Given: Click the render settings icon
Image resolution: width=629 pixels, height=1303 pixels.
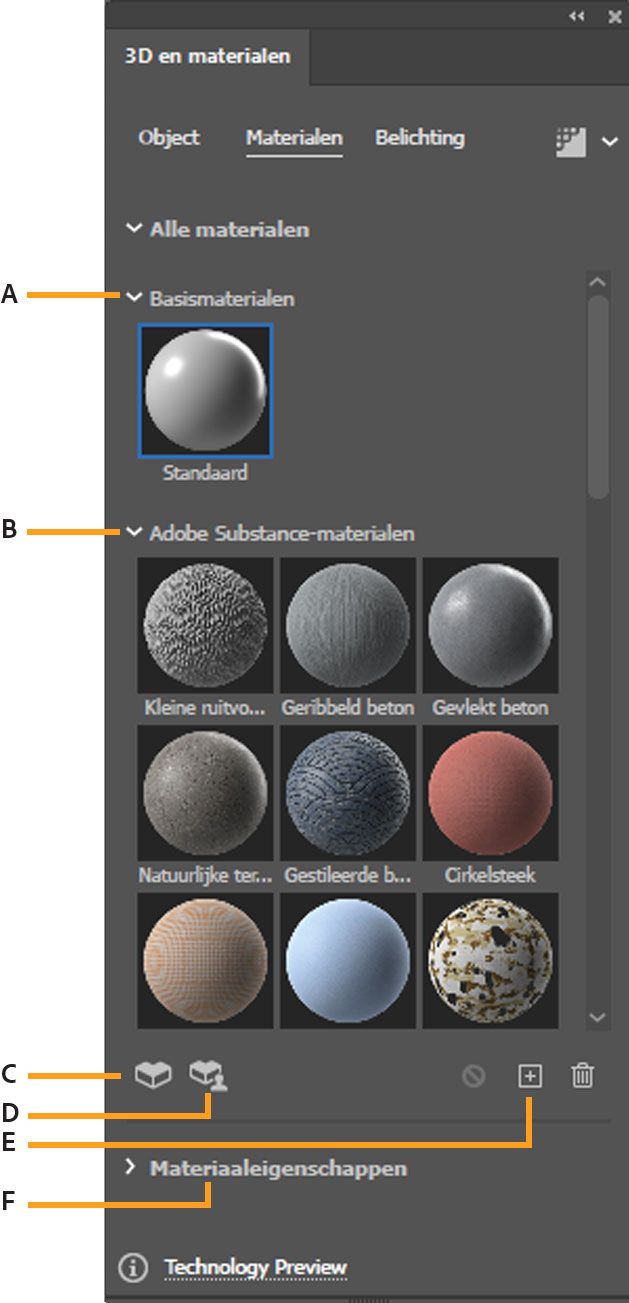Looking at the screenshot, I should [x=570, y=142].
